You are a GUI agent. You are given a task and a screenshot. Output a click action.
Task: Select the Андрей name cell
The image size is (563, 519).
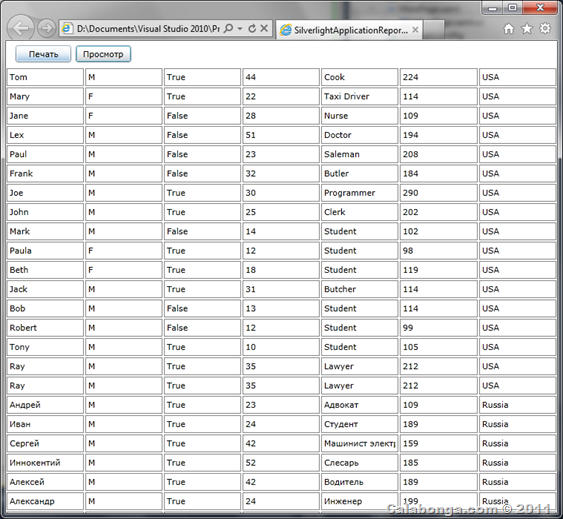[x=45, y=405]
